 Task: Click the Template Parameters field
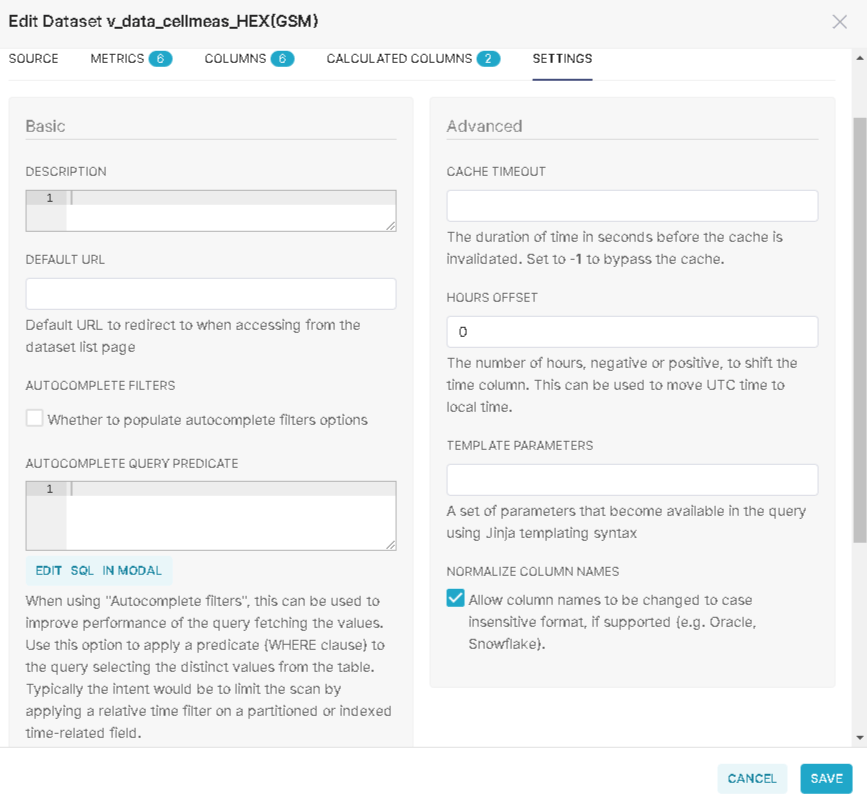pyautogui.click(x=632, y=480)
